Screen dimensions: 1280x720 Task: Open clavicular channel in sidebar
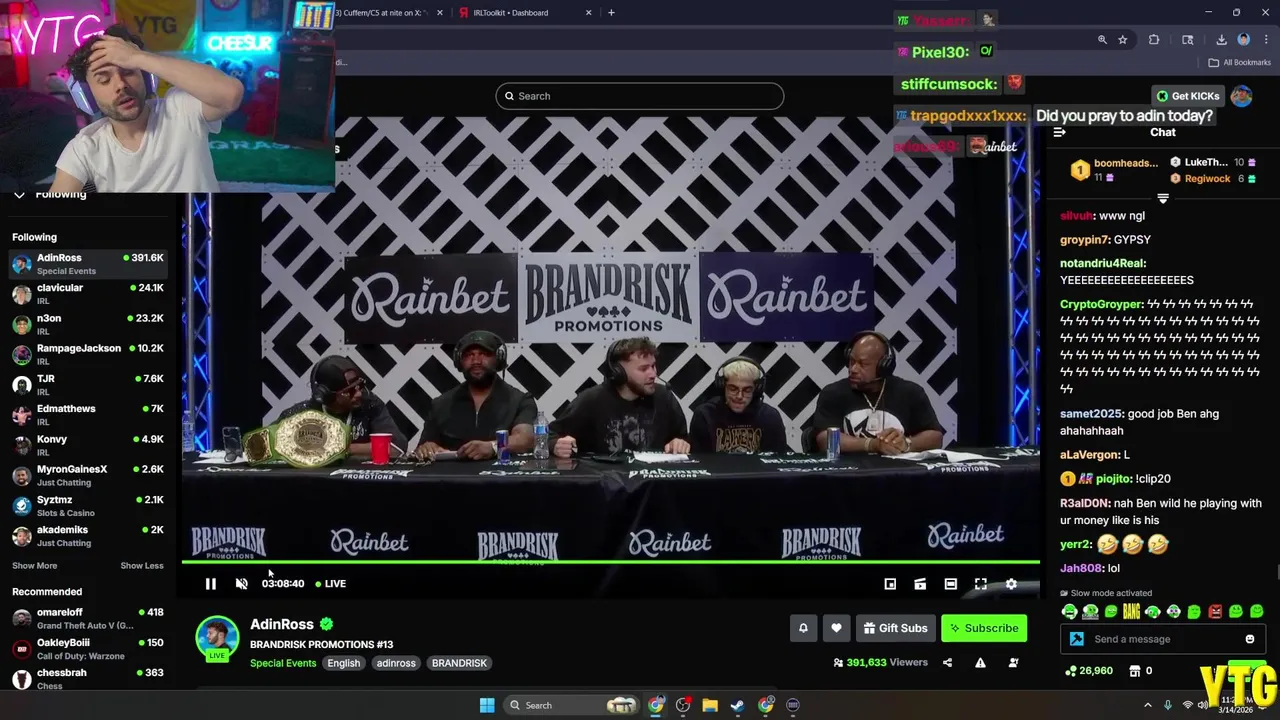click(88, 294)
